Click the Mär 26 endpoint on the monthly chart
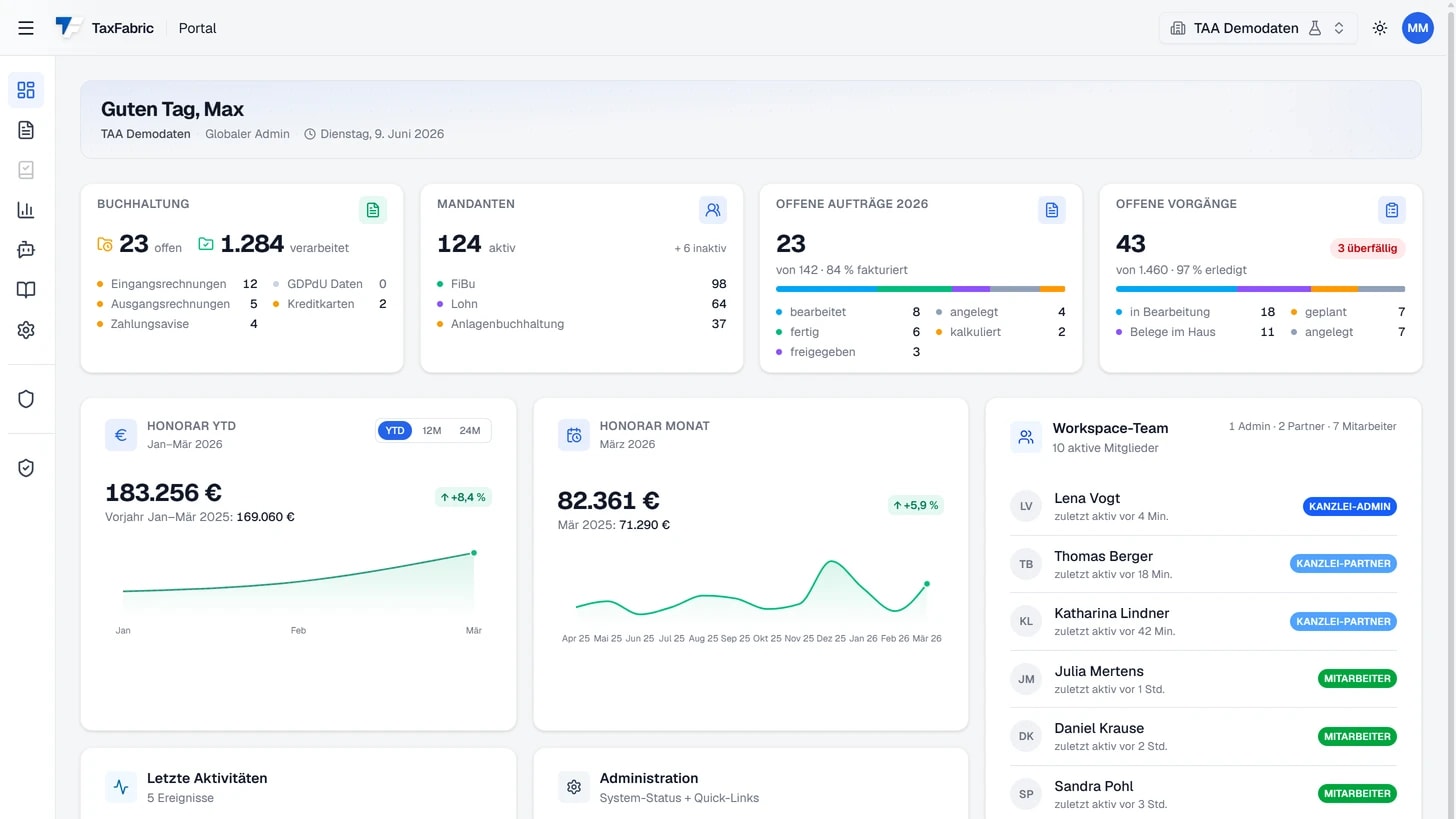The height and width of the screenshot is (819, 1456). click(x=927, y=583)
